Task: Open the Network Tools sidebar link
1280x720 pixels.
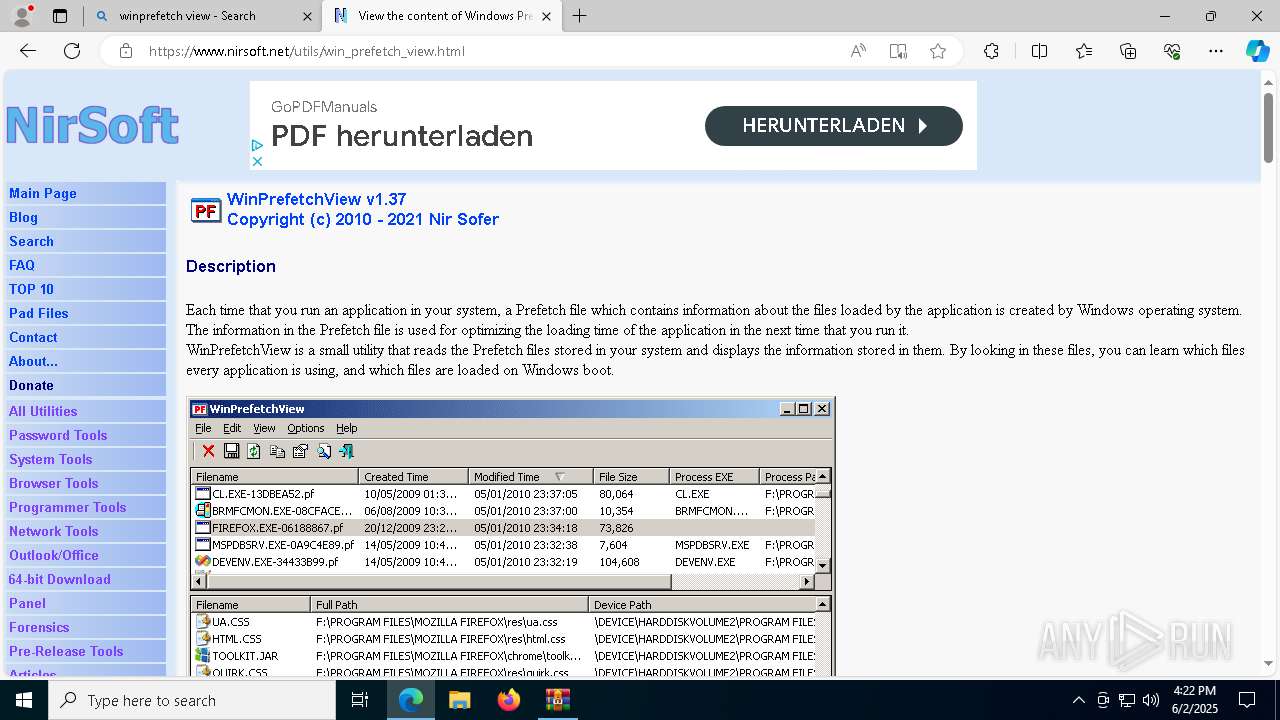Action: (53, 531)
